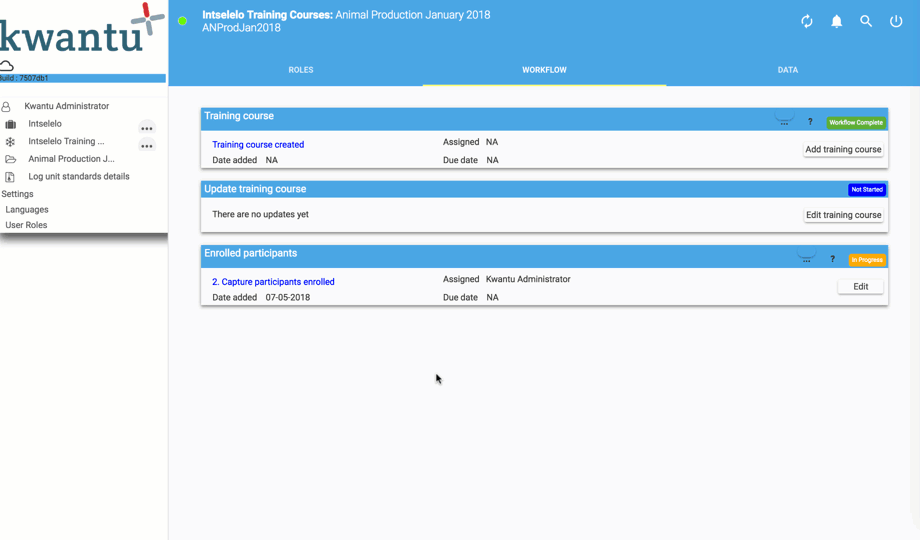
Task: Open Log unit standards details
Action: 79,177
